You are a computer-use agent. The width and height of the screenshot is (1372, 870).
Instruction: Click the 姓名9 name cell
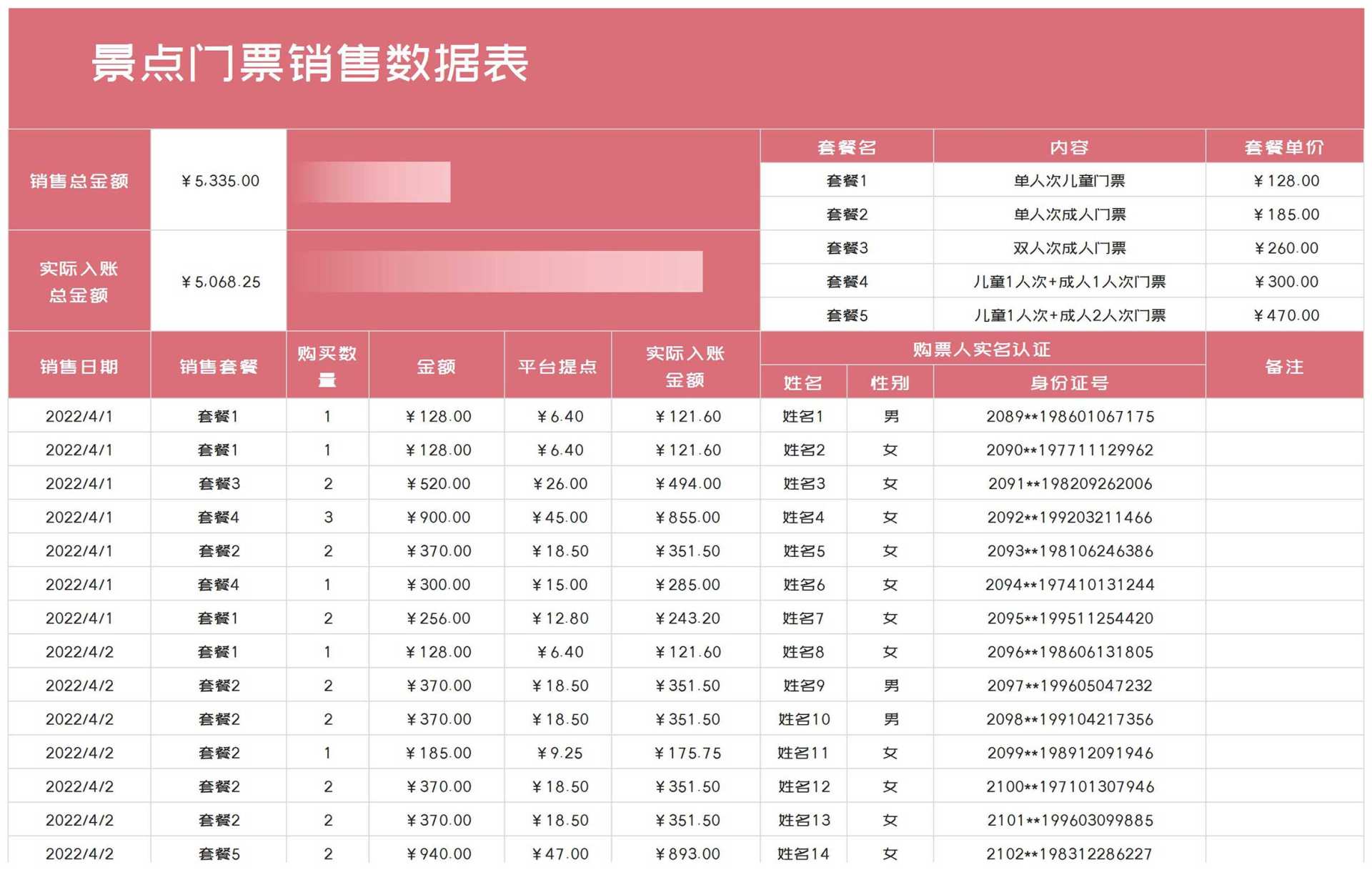pyautogui.click(x=803, y=684)
